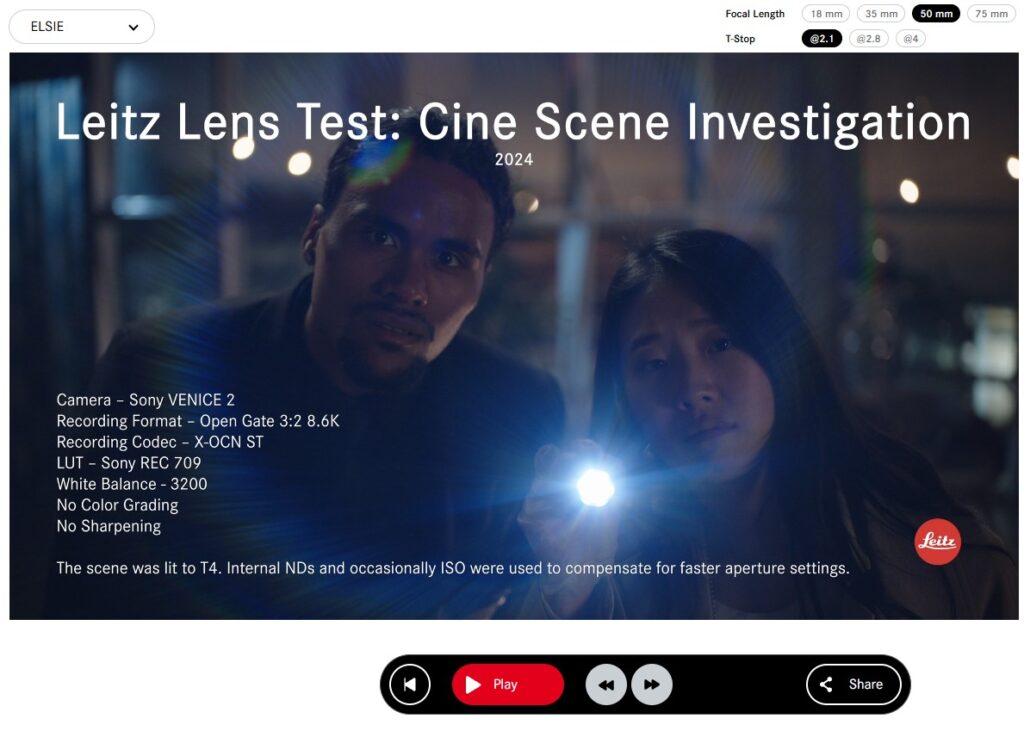Choose the @4 T-Stop option

pyautogui.click(x=910, y=39)
